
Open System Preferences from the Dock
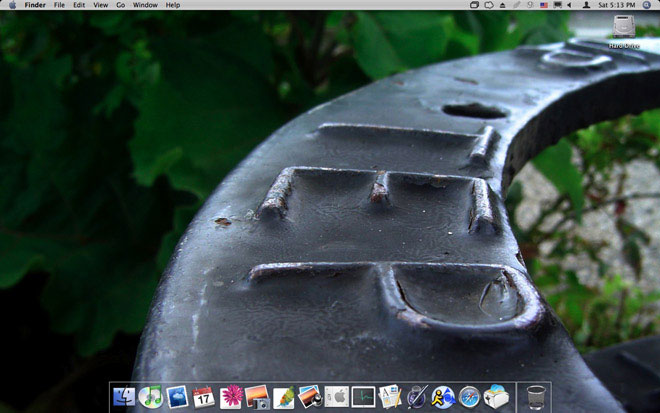click(x=337, y=397)
